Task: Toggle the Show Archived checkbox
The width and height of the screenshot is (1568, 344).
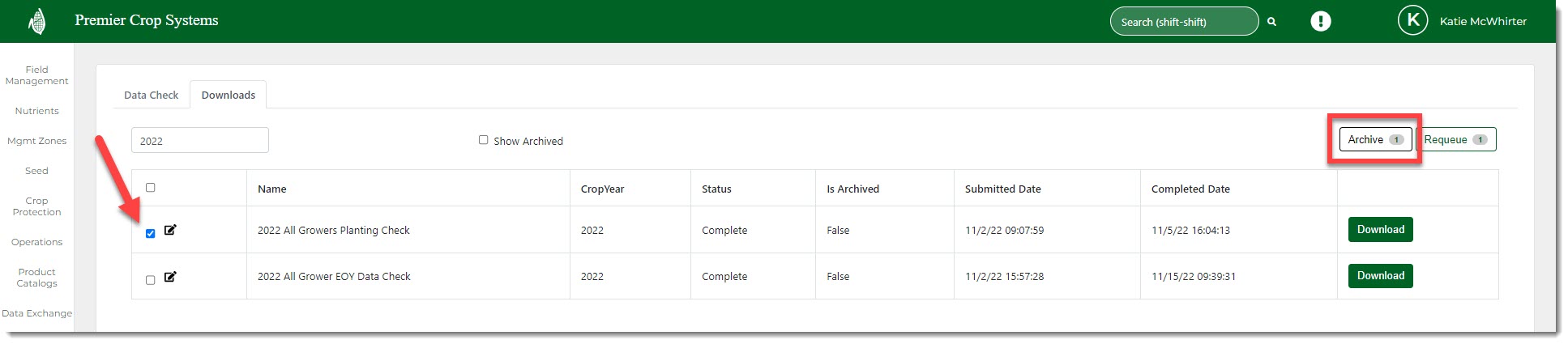Action: [484, 140]
